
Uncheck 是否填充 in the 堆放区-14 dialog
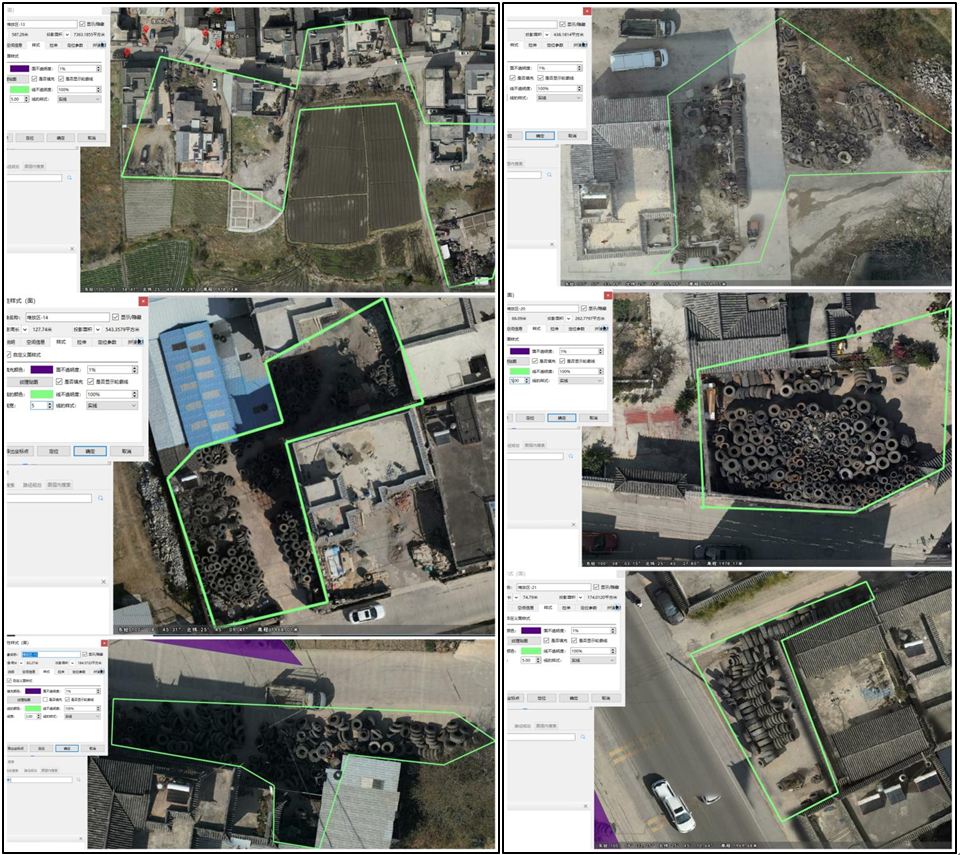click(x=60, y=381)
